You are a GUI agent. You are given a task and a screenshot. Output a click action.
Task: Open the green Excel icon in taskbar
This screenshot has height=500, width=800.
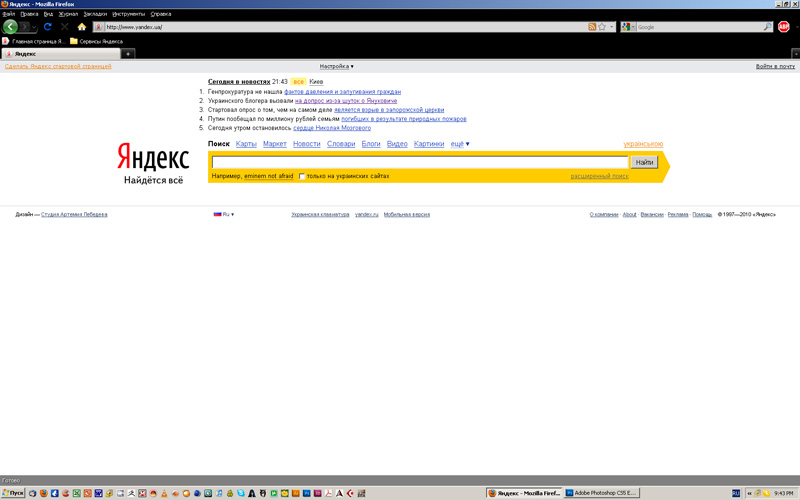(77, 493)
